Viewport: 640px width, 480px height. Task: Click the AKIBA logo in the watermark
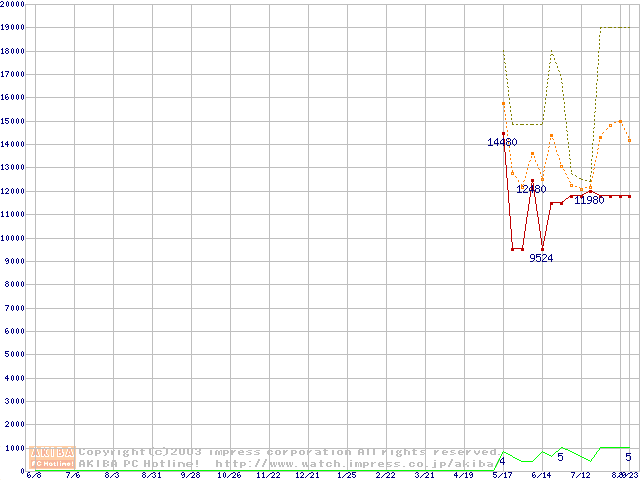tap(53, 452)
